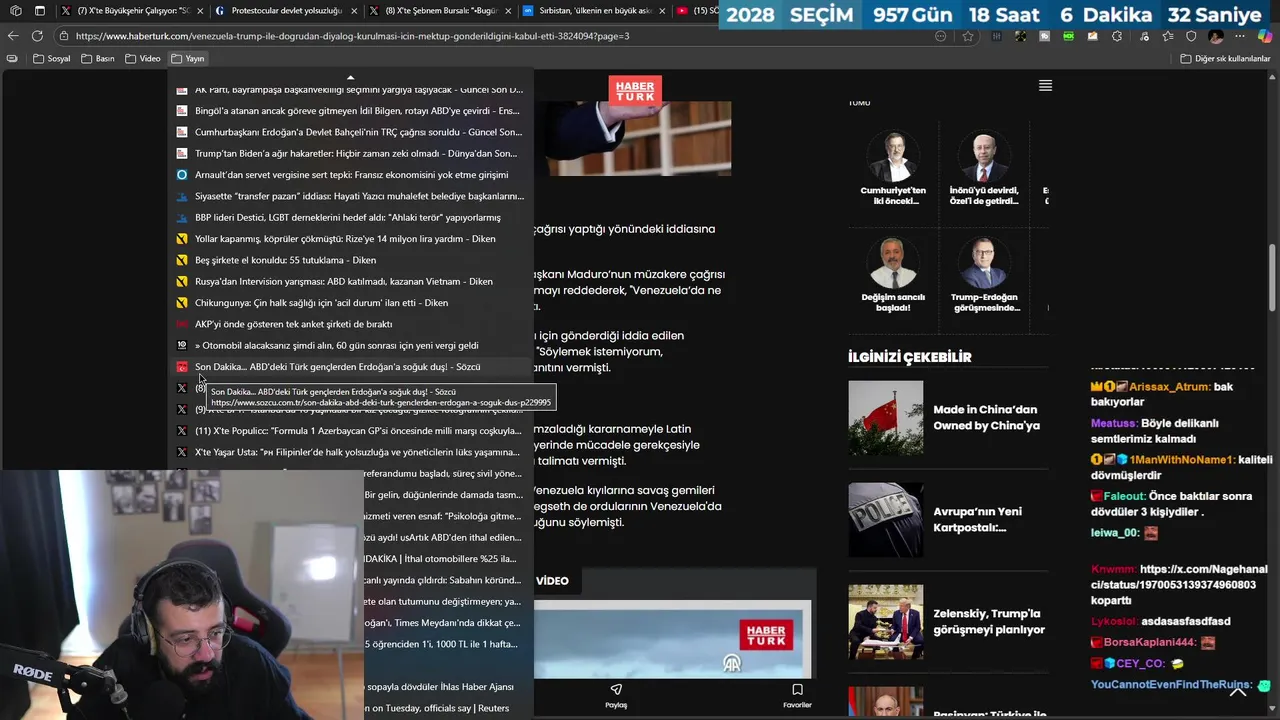The width and height of the screenshot is (1280, 720).
Task: Open the profile avatar menu
Action: point(1216,36)
